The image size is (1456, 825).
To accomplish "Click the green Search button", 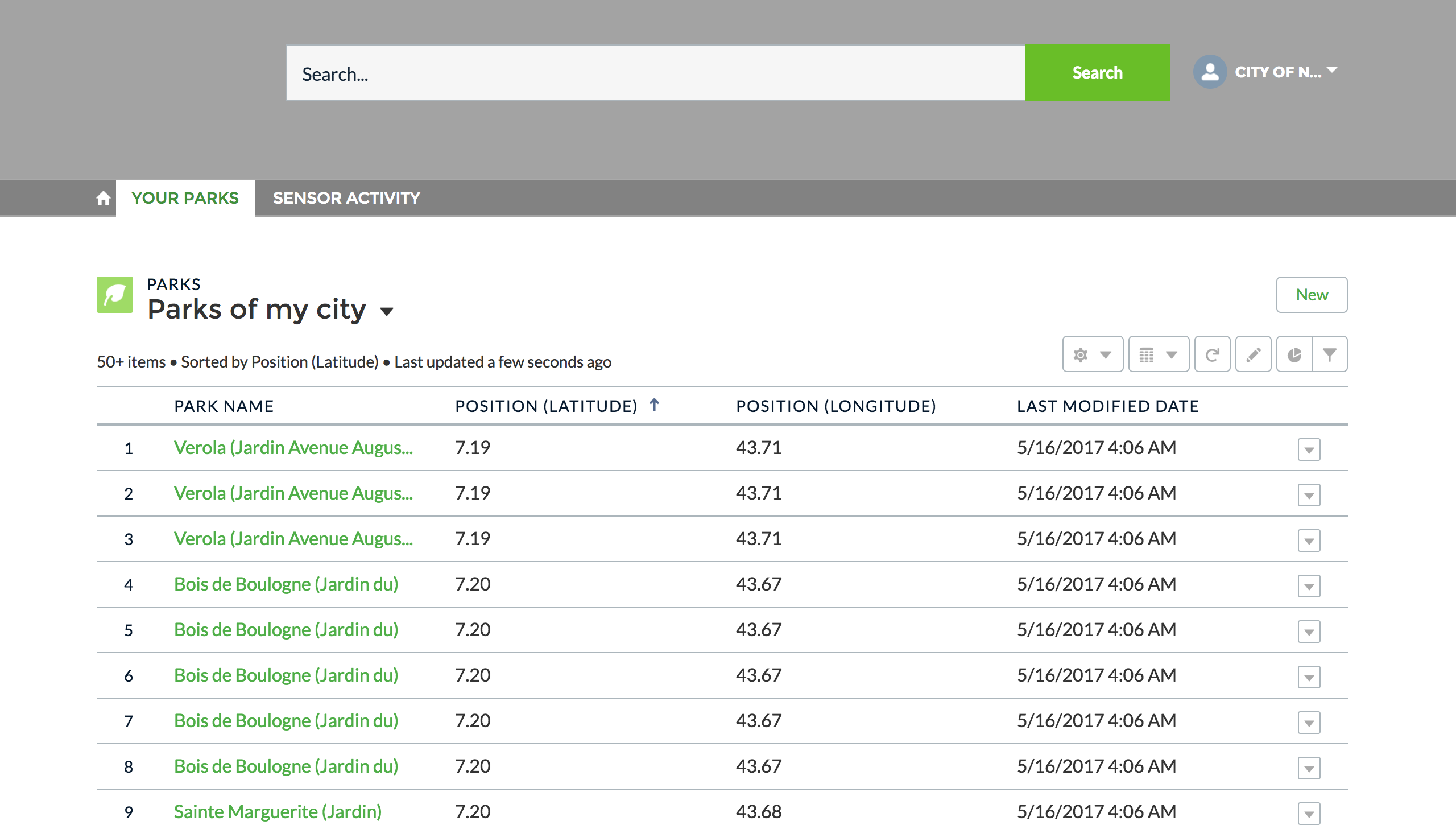I will pyautogui.click(x=1097, y=73).
